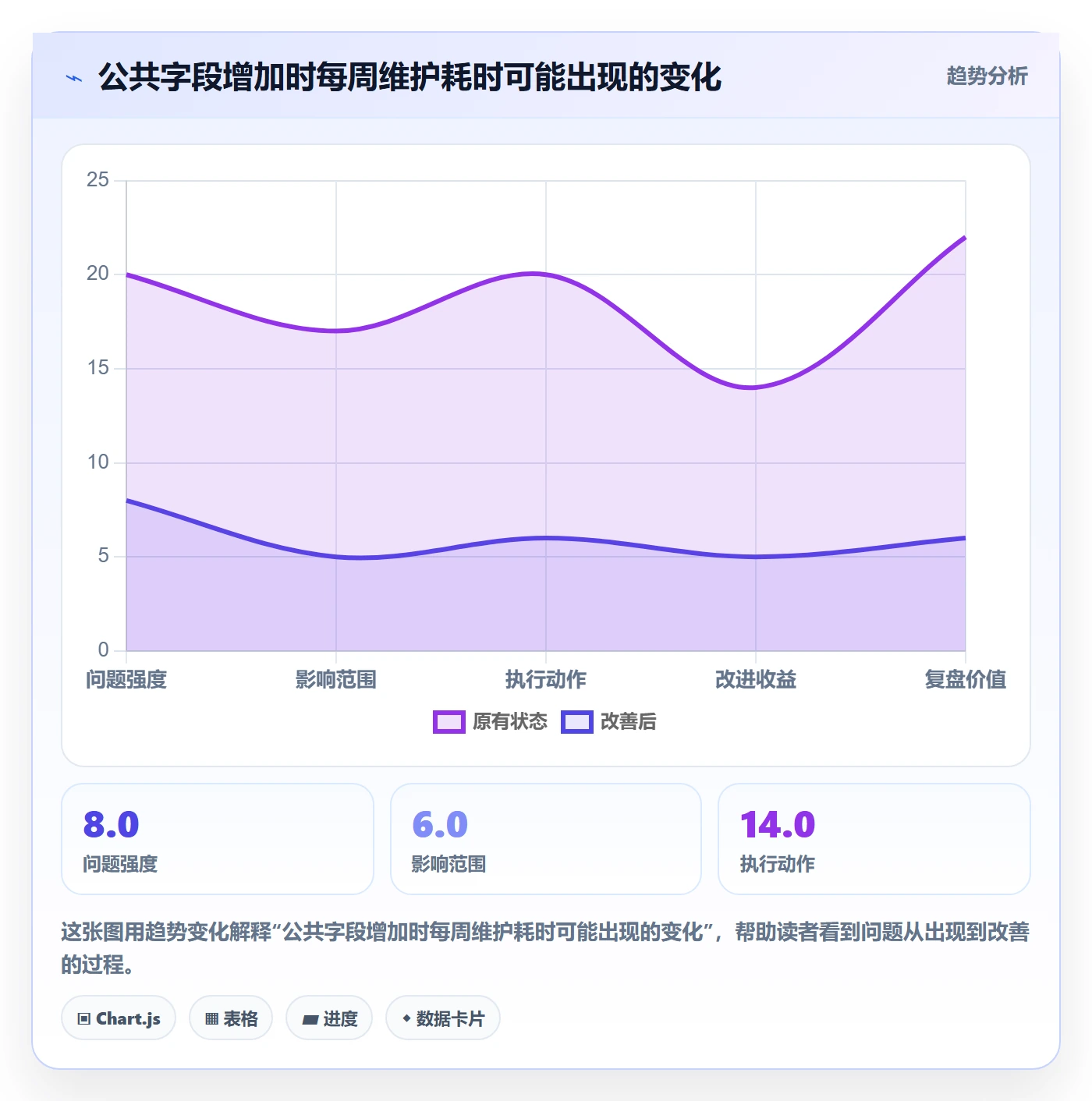Click the y-axis value 15
Image resolution: width=1092 pixels, height=1101 pixels.
point(98,368)
